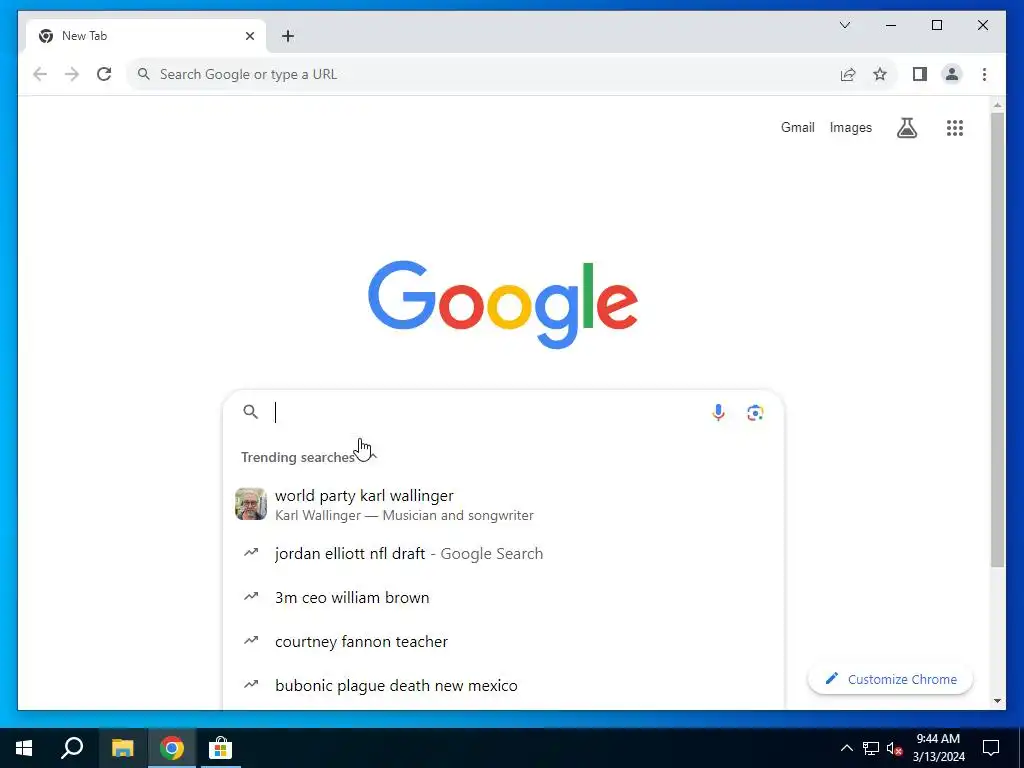Show hidden system tray icons
This screenshot has width=1024, height=768.
(x=846, y=748)
